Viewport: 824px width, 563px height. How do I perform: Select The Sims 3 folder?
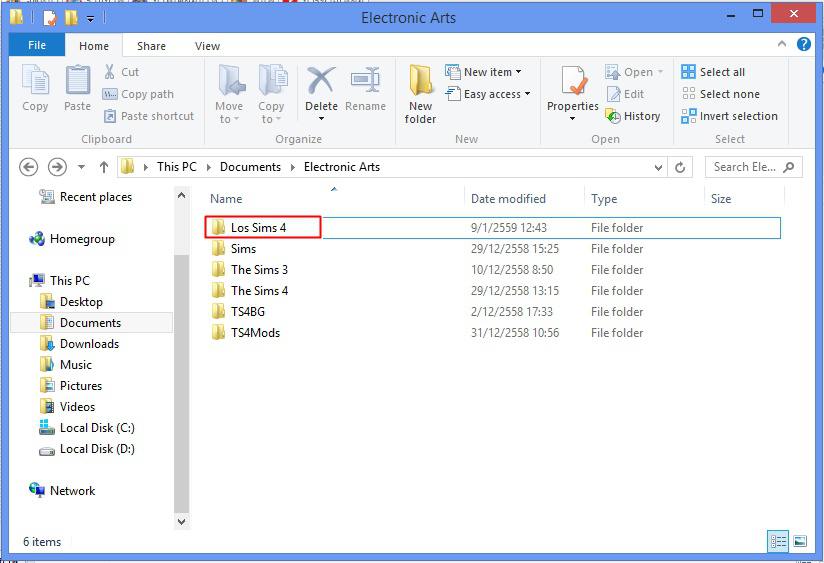coord(493,270)
